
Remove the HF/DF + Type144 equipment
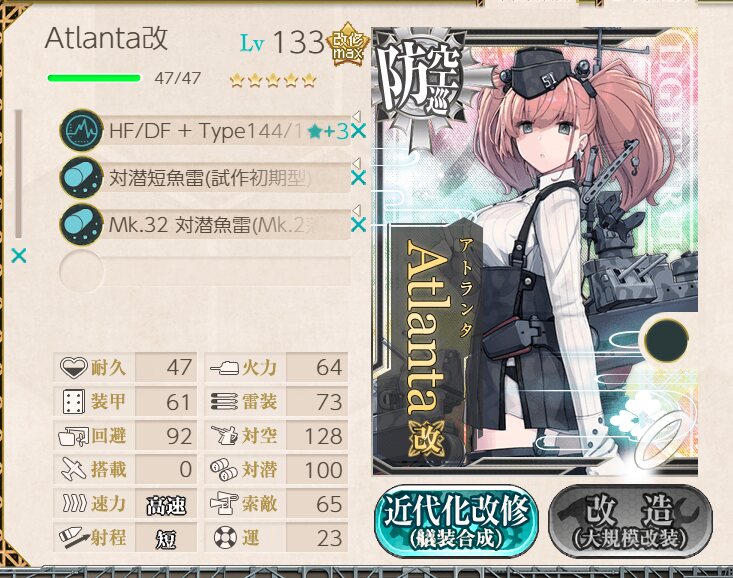(358, 131)
